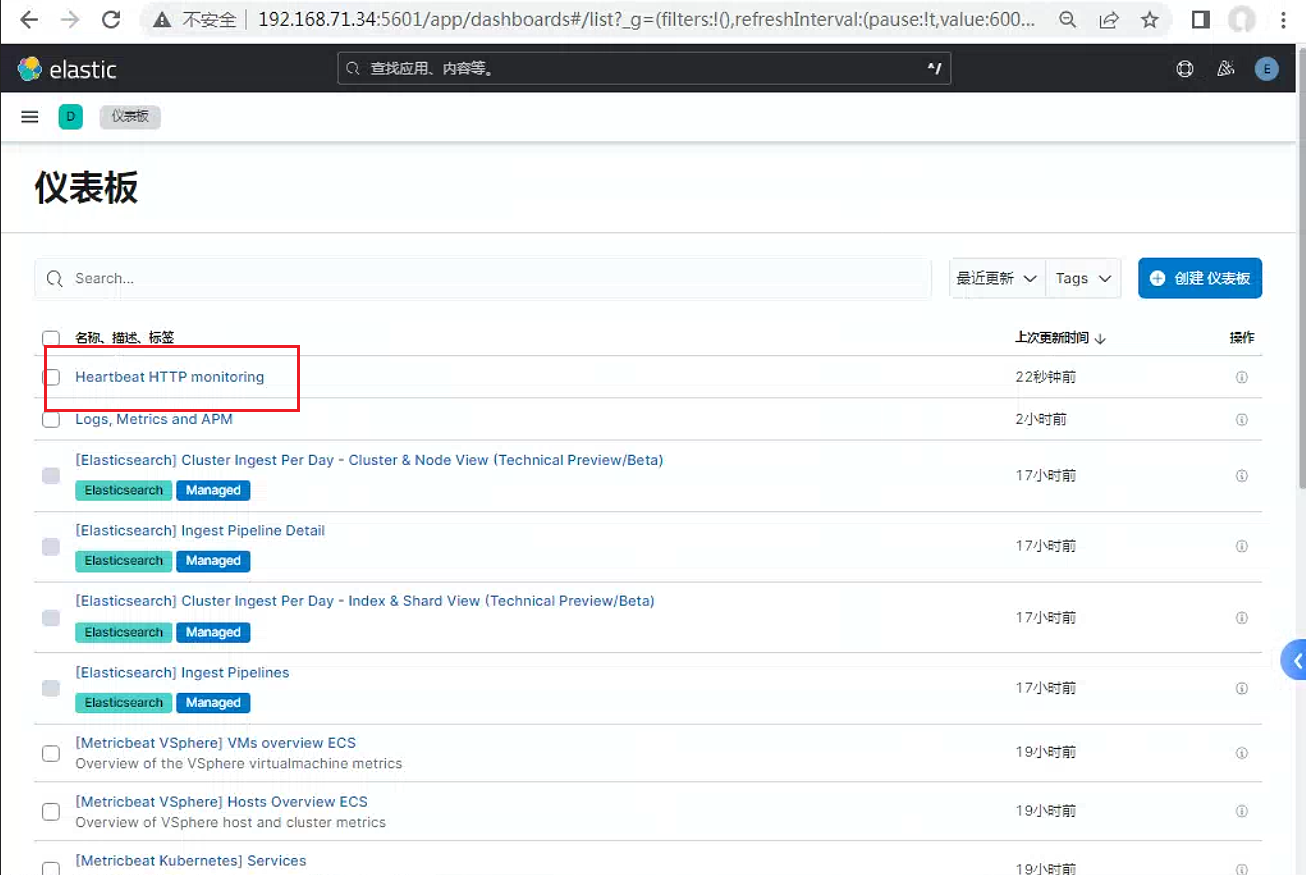This screenshot has height=875, width=1306.
Task: Show info for Heartbeat HTTP monitoring row
Action: 1242,378
